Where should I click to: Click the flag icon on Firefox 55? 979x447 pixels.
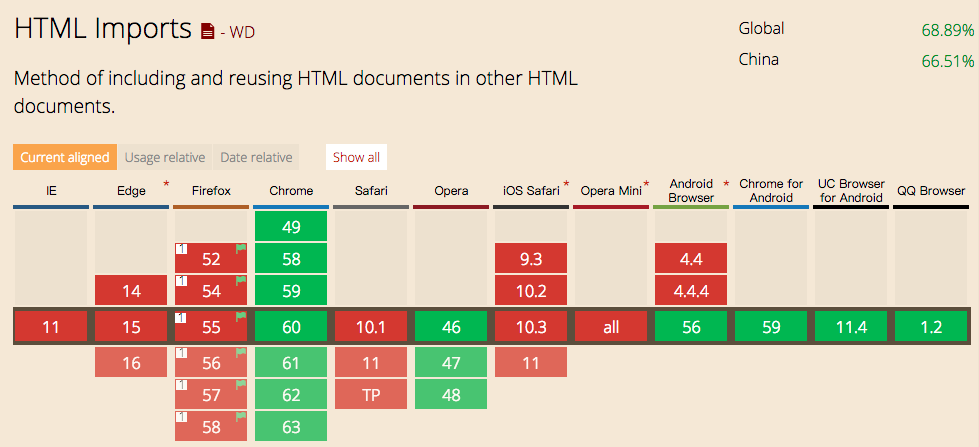point(241,317)
